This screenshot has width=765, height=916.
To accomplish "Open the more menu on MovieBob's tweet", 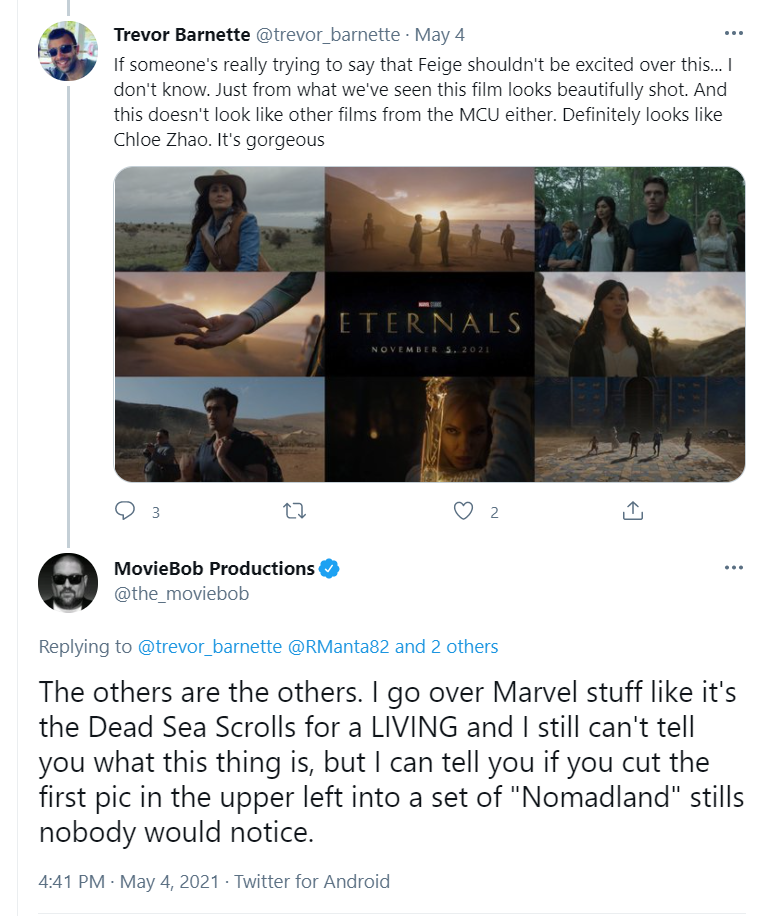I will coord(733,567).
